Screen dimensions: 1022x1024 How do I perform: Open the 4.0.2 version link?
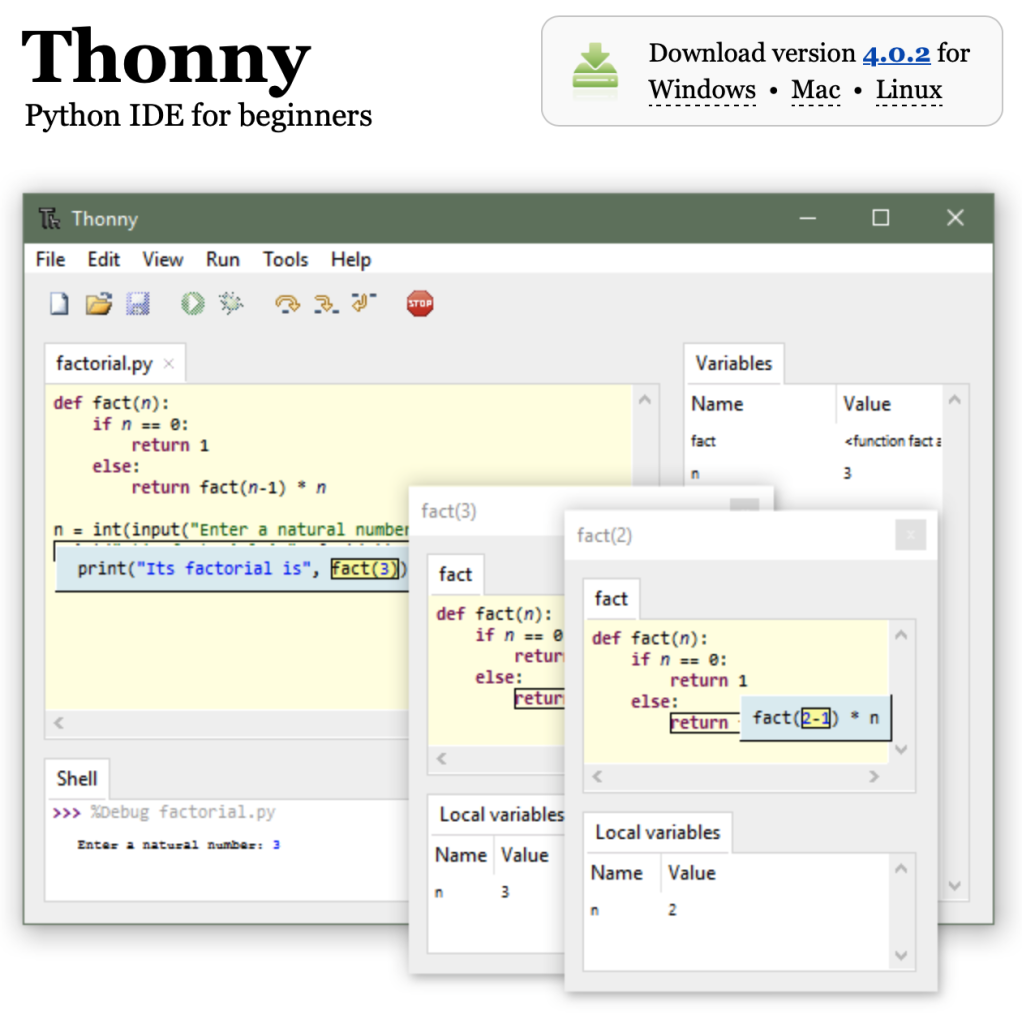(x=896, y=54)
